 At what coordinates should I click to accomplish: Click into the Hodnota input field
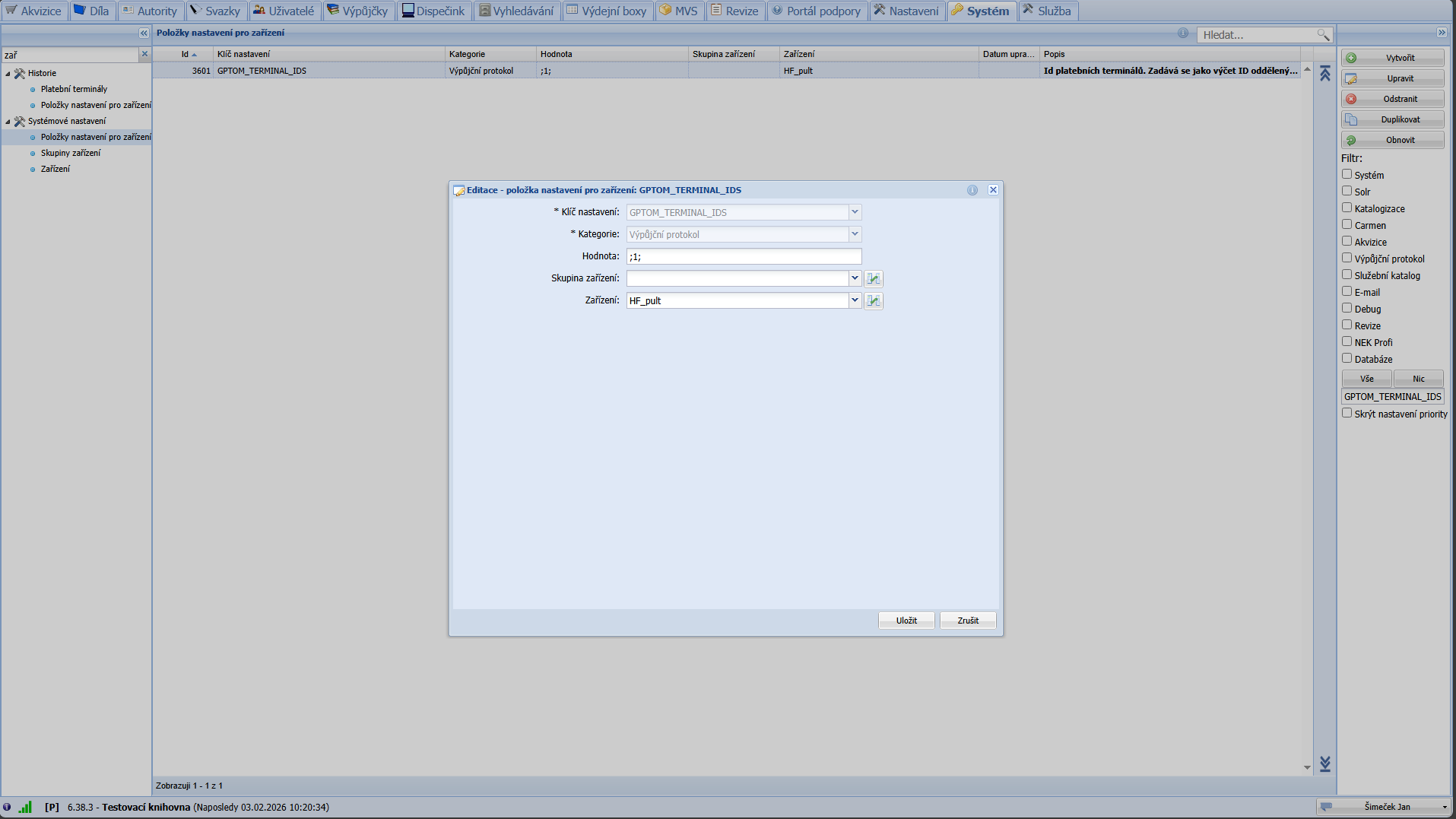744,257
